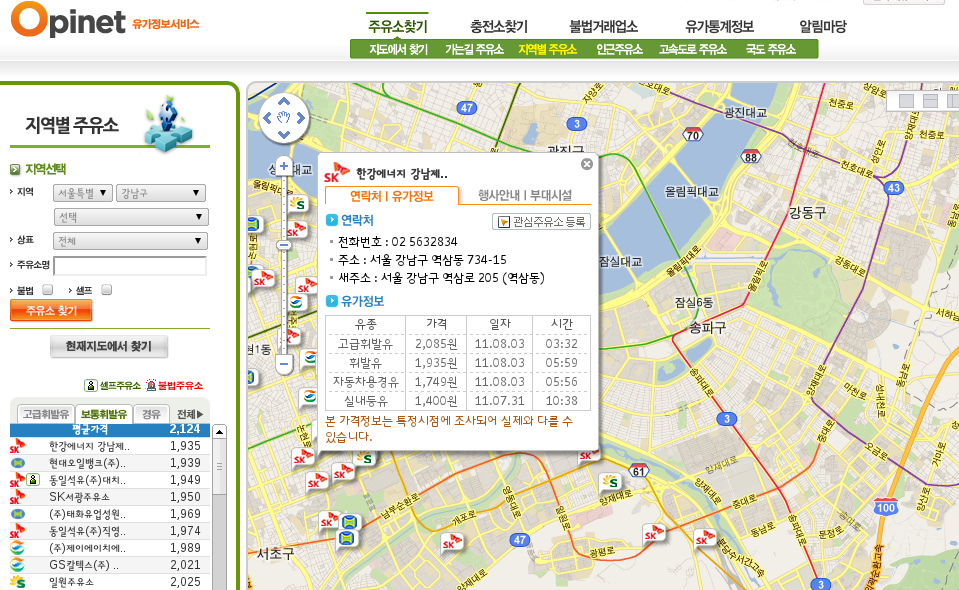Switch to the 행사안내 | 부대시설 tab
Screen dimensions: 959x590
(525, 196)
